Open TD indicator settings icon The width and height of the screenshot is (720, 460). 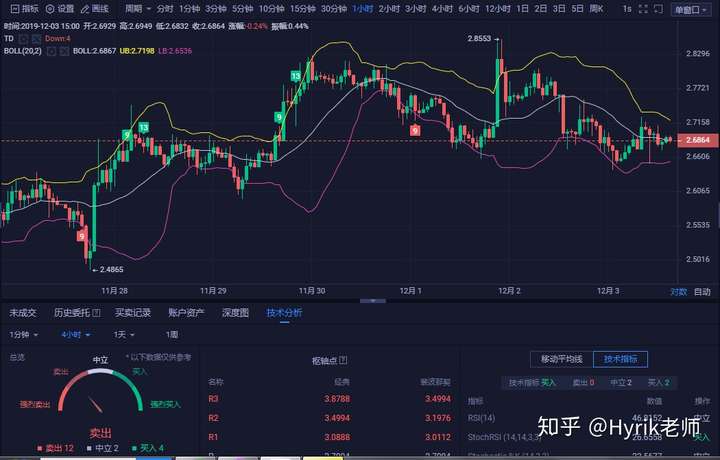coord(23,39)
